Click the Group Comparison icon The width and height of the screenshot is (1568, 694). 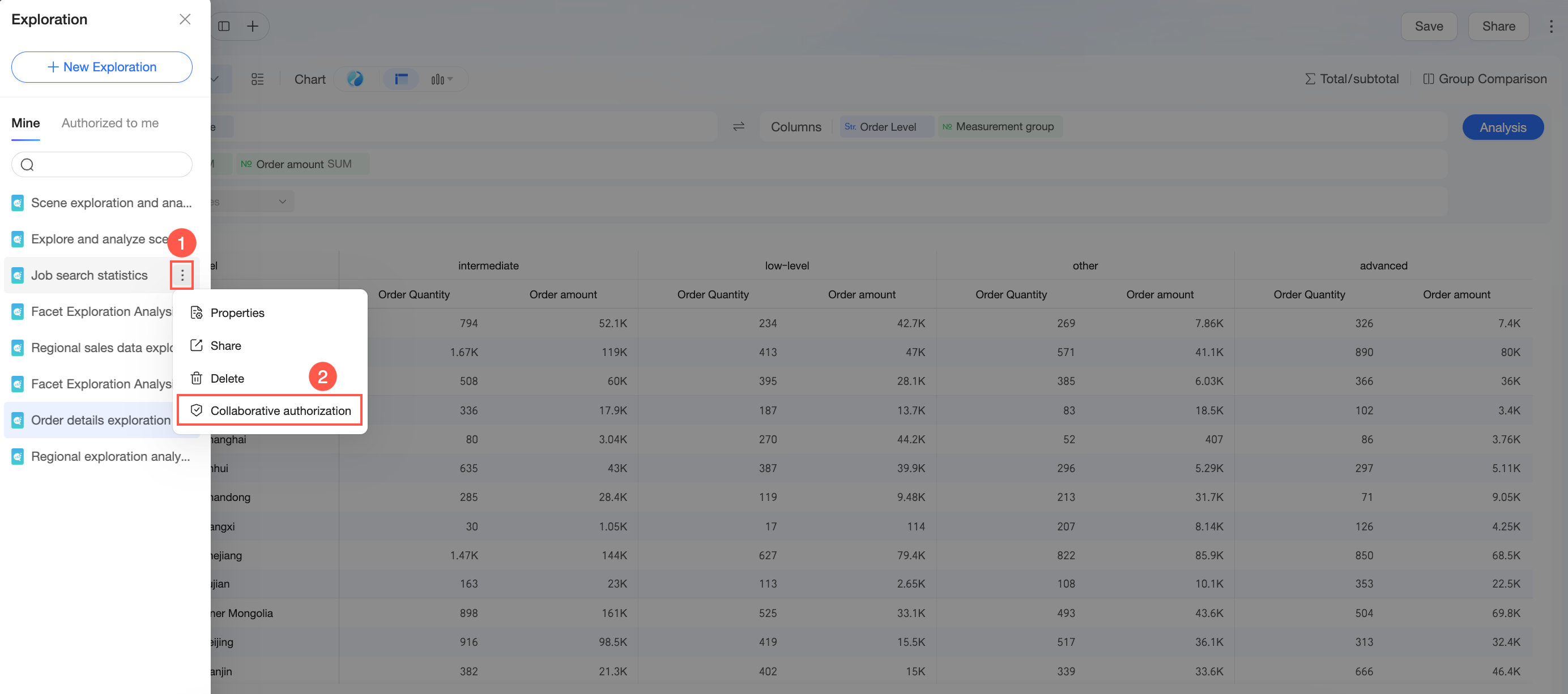[x=1428, y=79]
